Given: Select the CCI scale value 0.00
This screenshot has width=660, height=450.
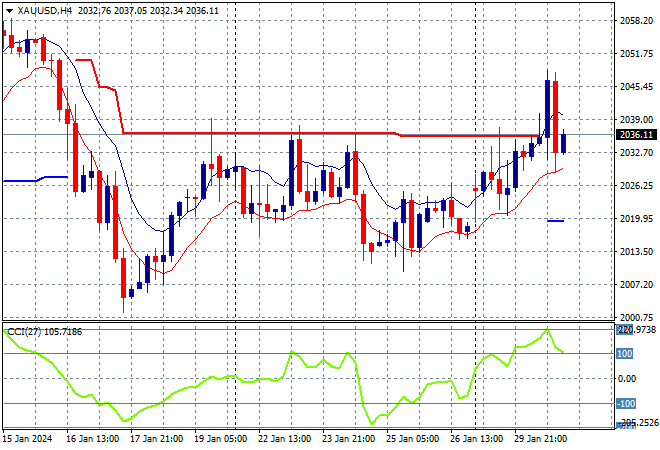Looking at the screenshot, I should (627, 378).
